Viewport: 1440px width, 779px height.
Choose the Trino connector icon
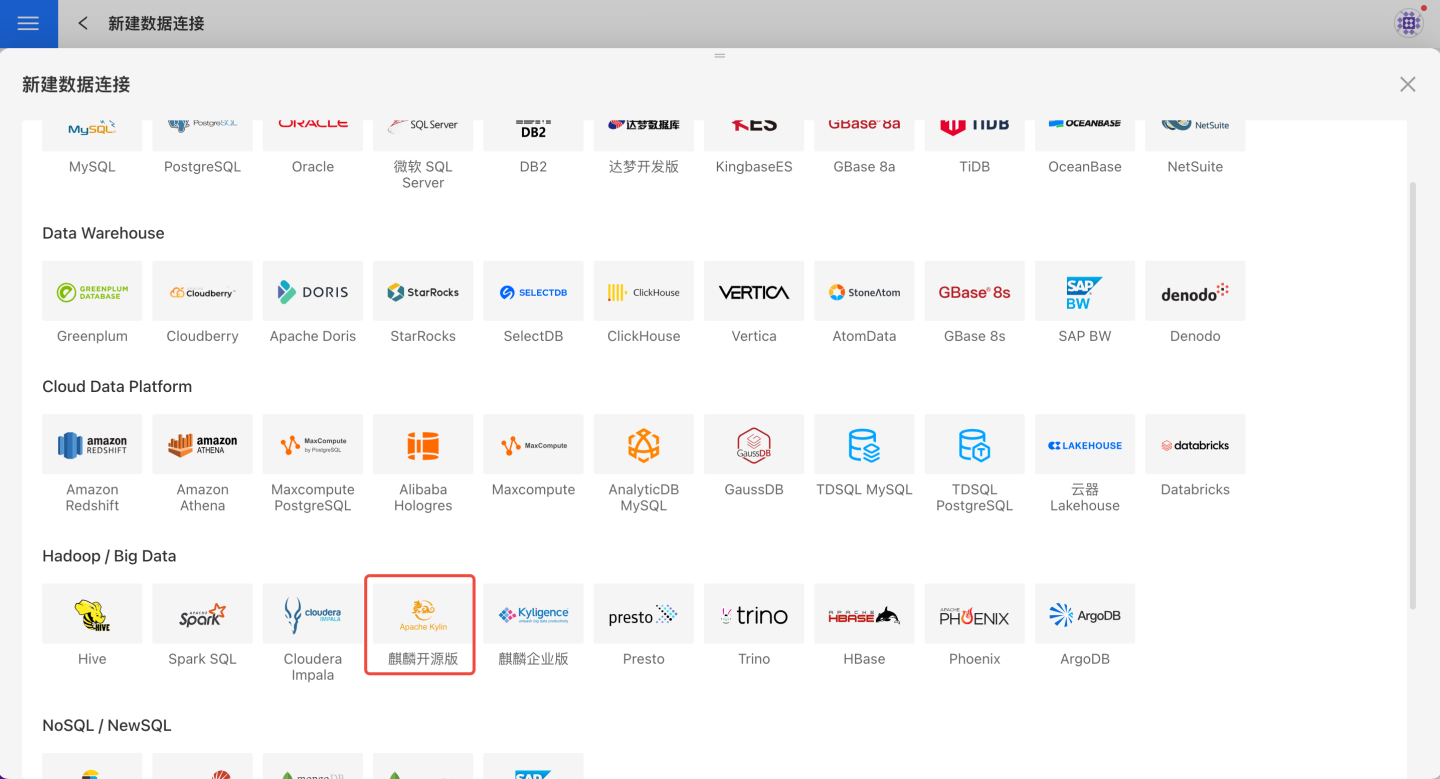(x=754, y=615)
